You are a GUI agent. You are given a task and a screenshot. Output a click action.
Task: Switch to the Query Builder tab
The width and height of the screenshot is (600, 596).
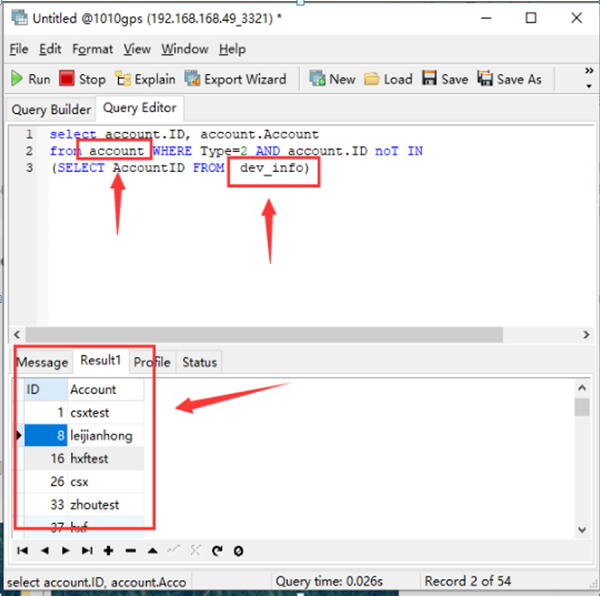click(x=51, y=110)
